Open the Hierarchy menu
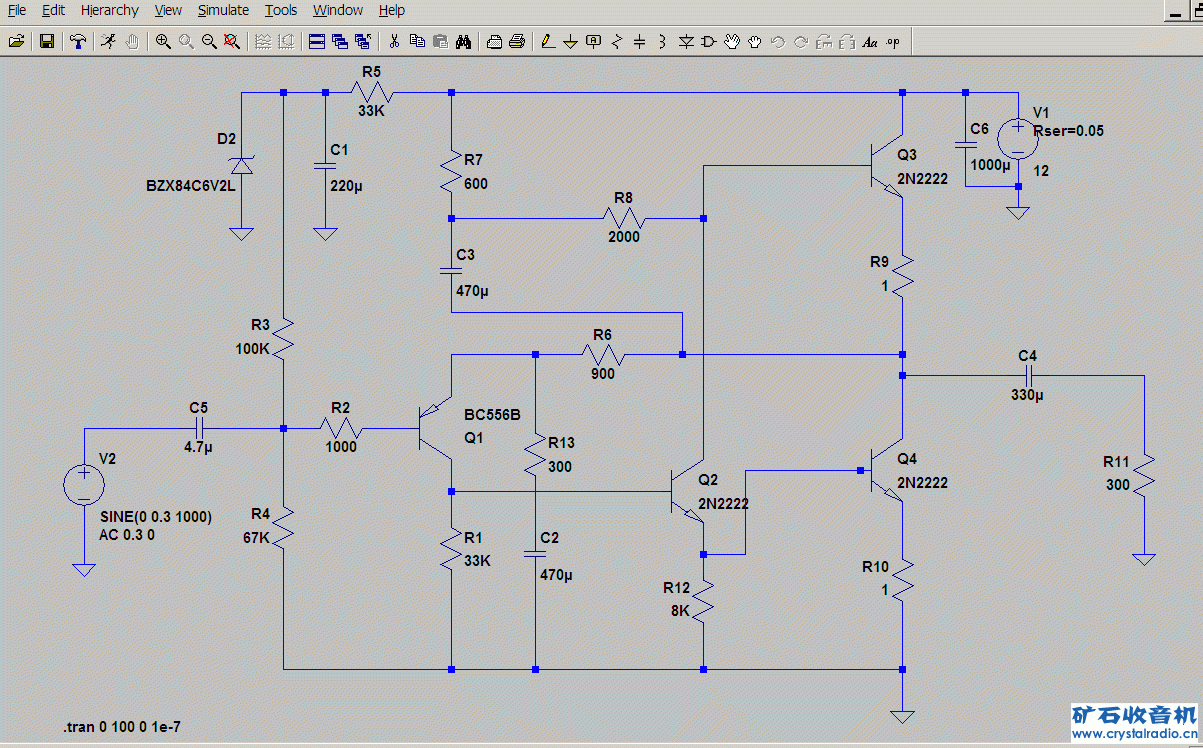The image size is (1203, 748). [x=110, y=10]
